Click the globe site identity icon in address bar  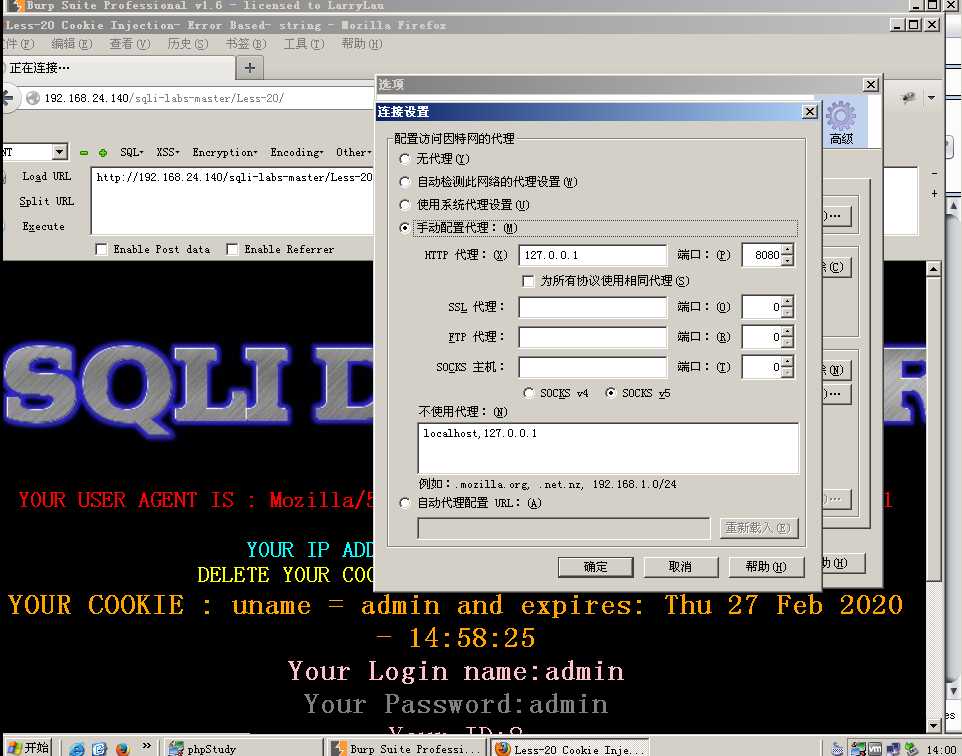[x=33, y=98]
